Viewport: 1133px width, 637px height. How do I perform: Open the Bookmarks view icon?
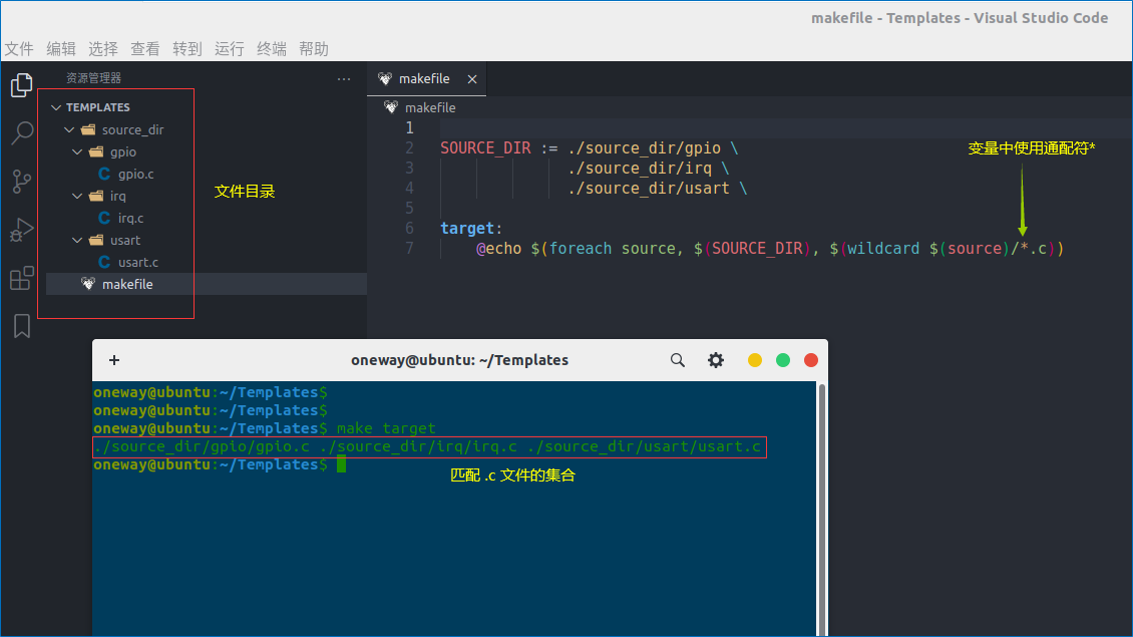[x=22, y=326]
